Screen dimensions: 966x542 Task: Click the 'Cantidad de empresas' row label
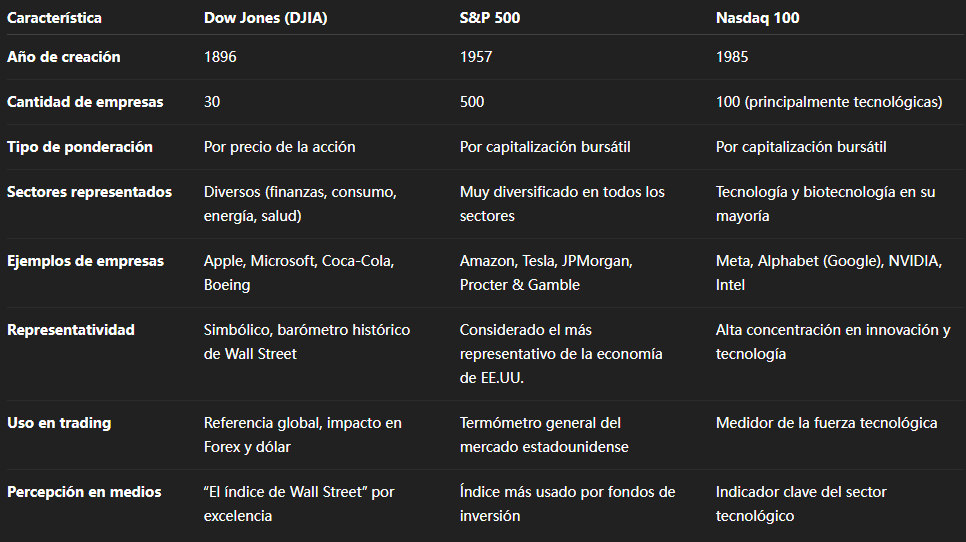click(x=85, y=102)
